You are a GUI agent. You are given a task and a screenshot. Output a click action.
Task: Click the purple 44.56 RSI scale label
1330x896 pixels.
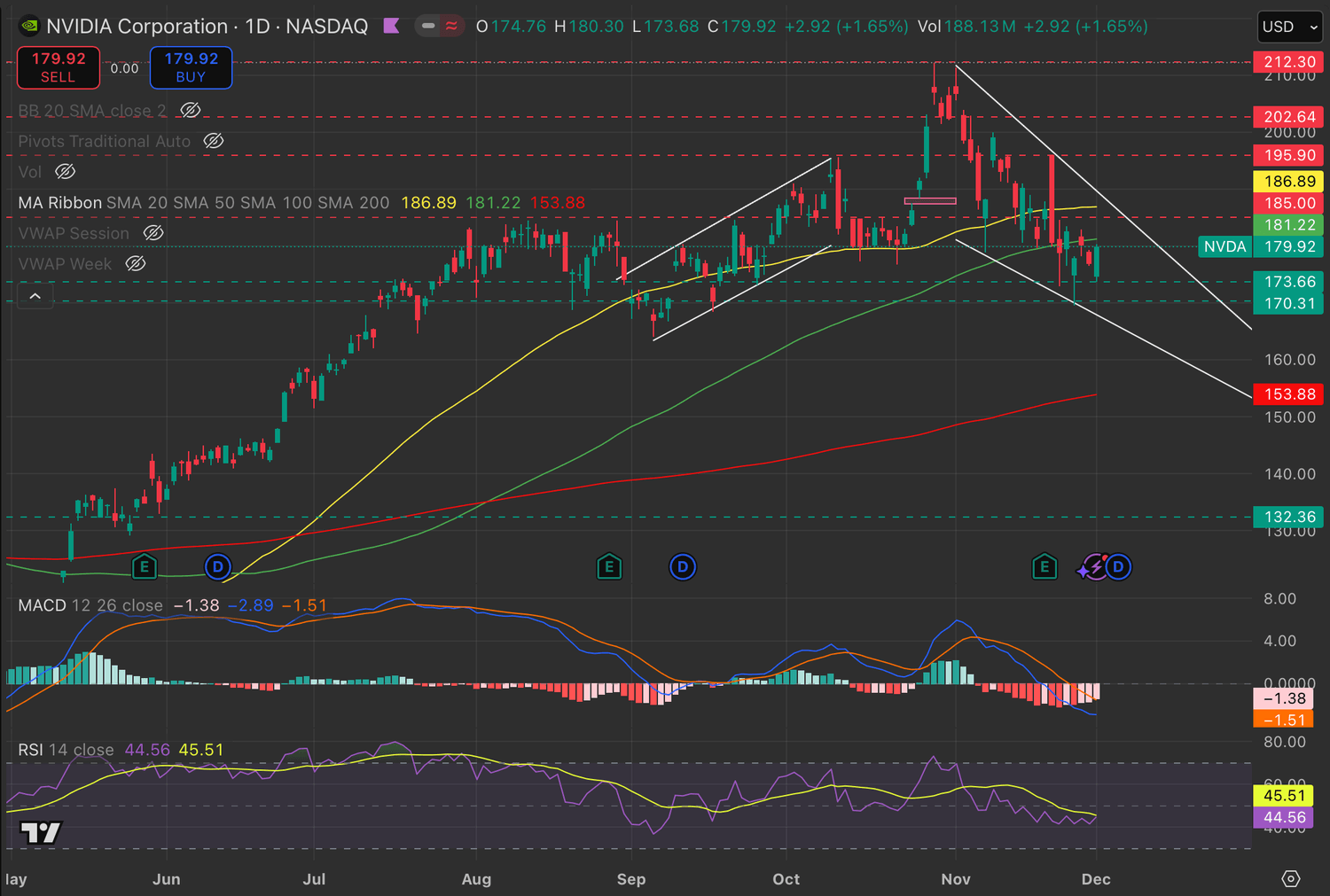click(1285, 817)
